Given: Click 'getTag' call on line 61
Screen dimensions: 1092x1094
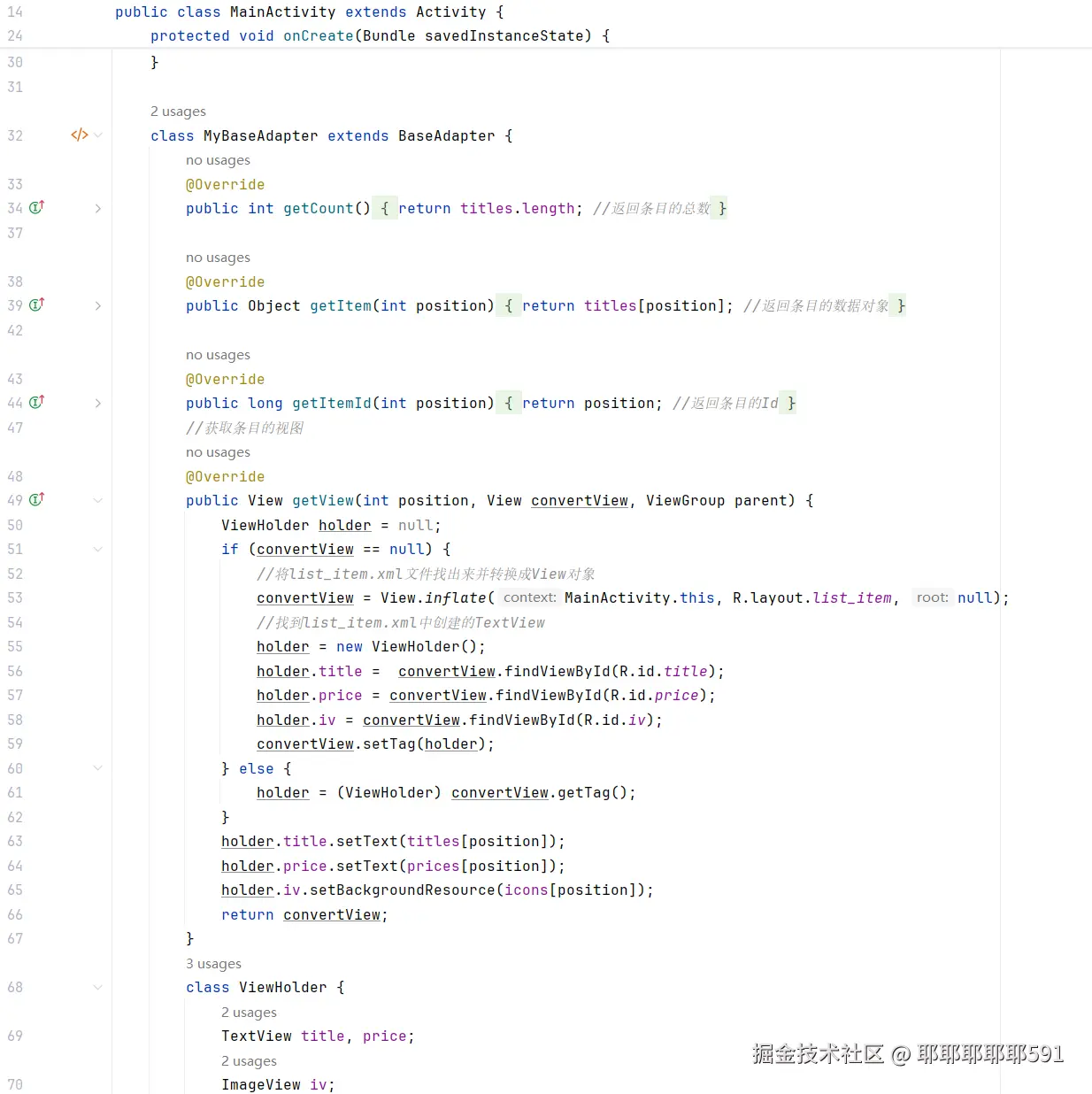Looking at the screenshot, I should coord(584,793).
